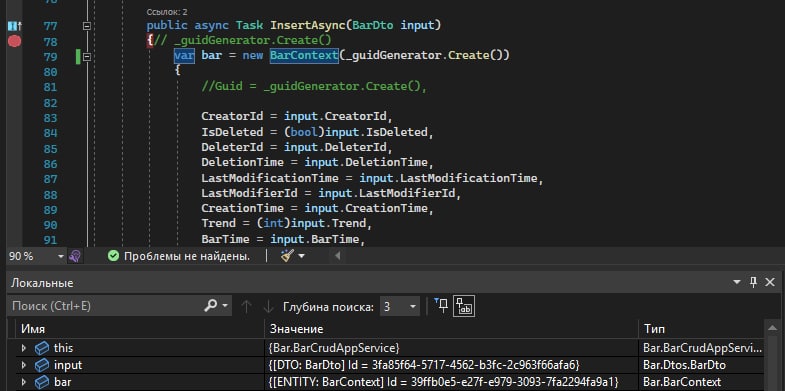This screenshot has width=785, height=391.
Task: Click the Локальные panel title
Action: point(42,283)
